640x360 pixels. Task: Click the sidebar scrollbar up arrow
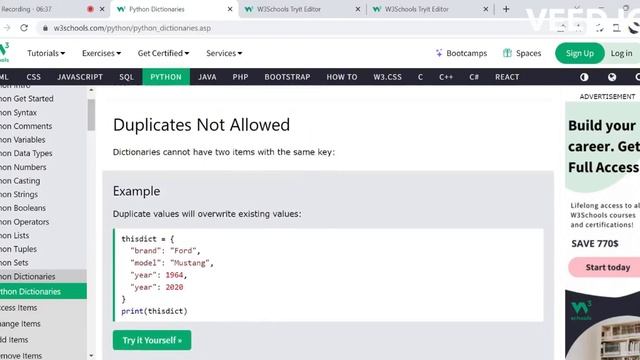(x=91, y=90)
